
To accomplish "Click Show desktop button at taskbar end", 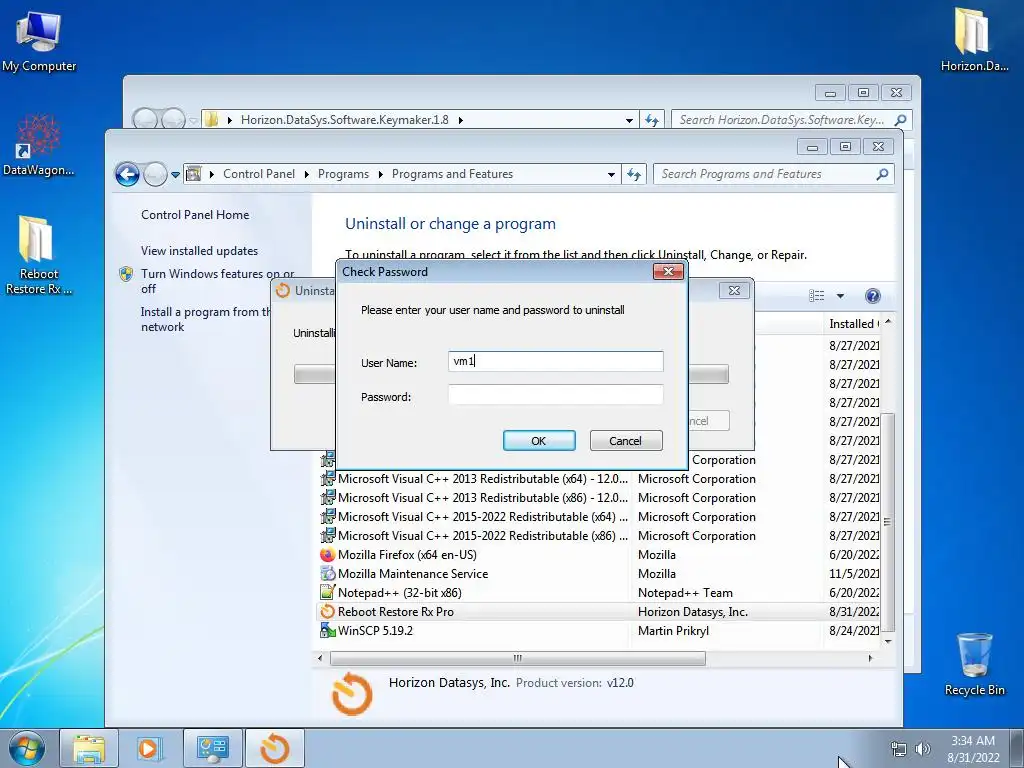I will click(x=1018, y=749).
